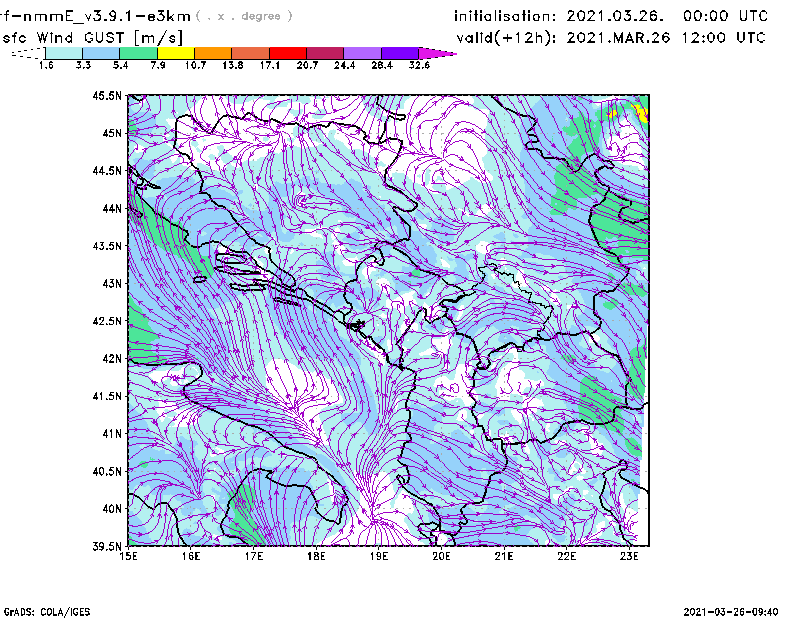Click the yellow gust patch in map's top-right corner

click(643, 112)
